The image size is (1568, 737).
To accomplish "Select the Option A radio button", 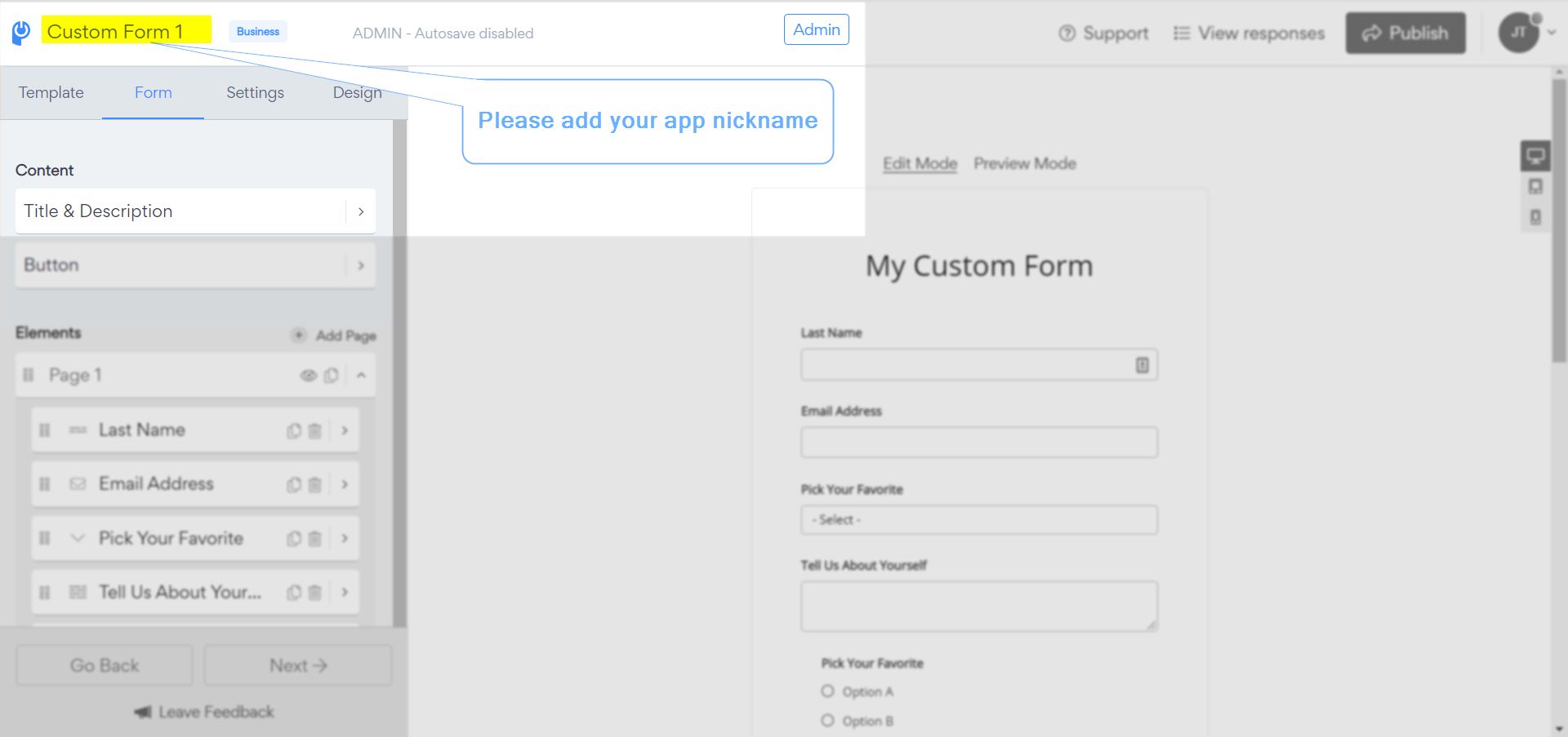I will 827,691.
